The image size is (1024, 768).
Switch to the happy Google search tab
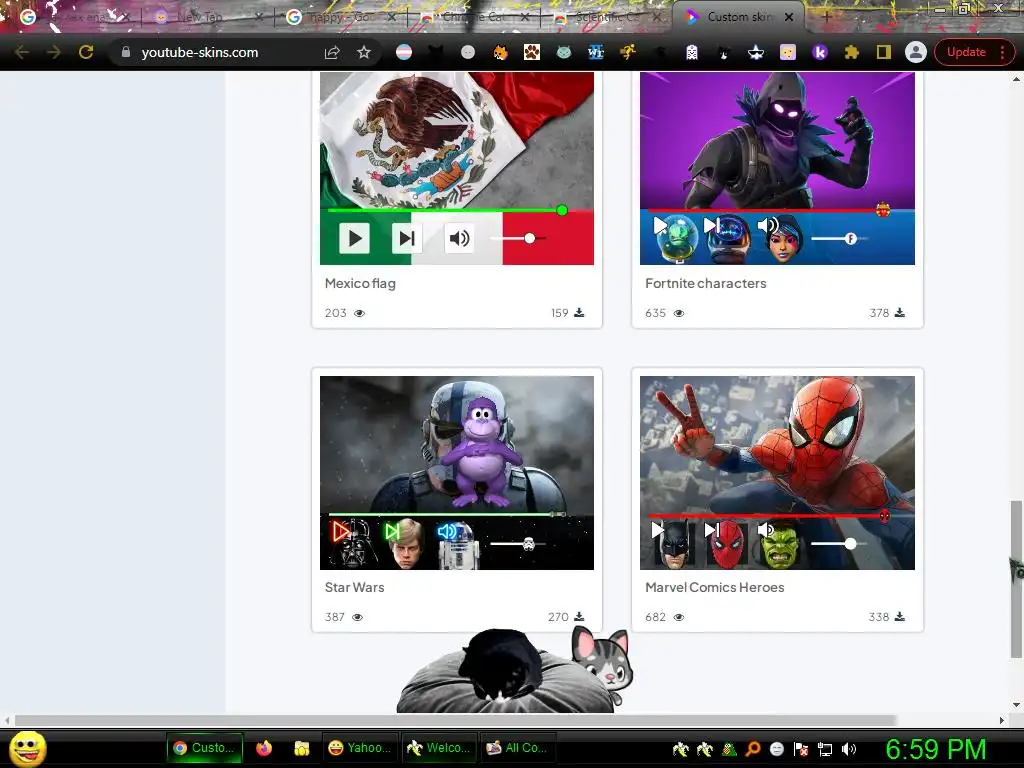[x=340, y=18]
